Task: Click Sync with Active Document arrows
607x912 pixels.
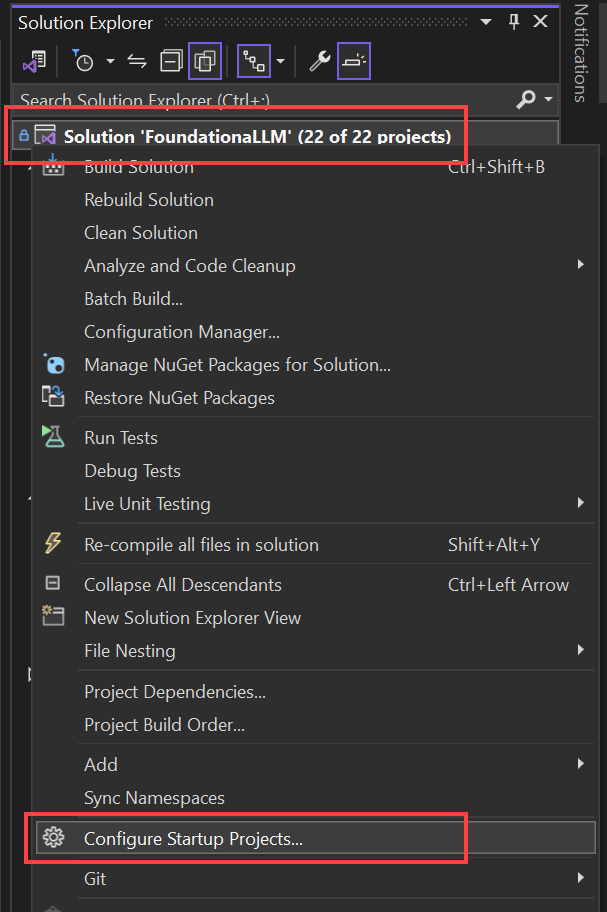Action: pos(137,61)
